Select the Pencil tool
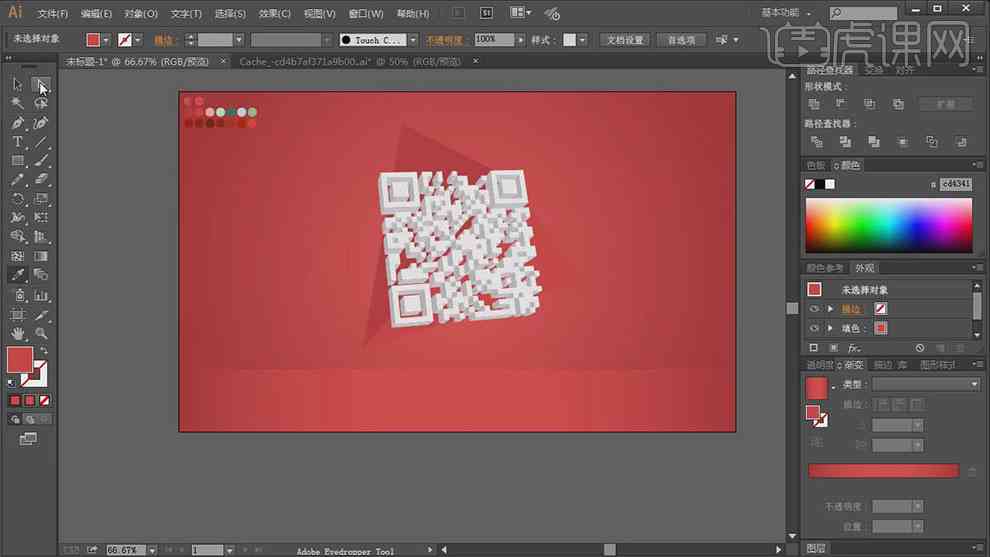Image resolution: width=990 pixels, height=557 pixels. (x=17, y=180)
